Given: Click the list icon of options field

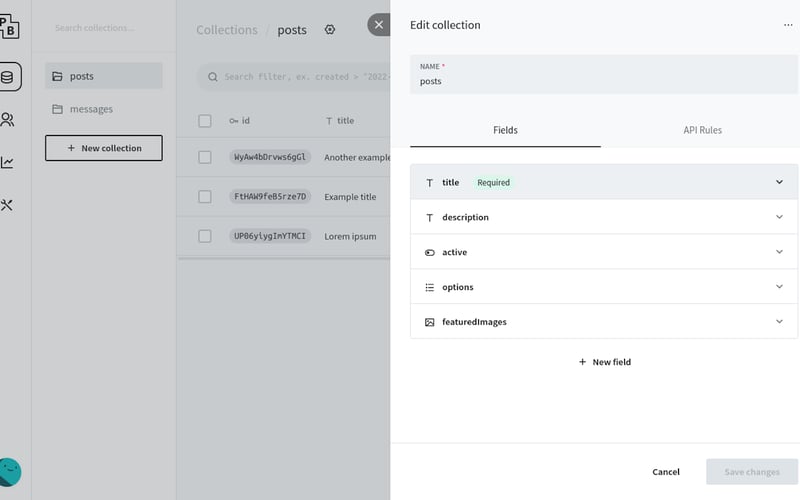Looking at the screenshot, I should [x=430, y=287].
